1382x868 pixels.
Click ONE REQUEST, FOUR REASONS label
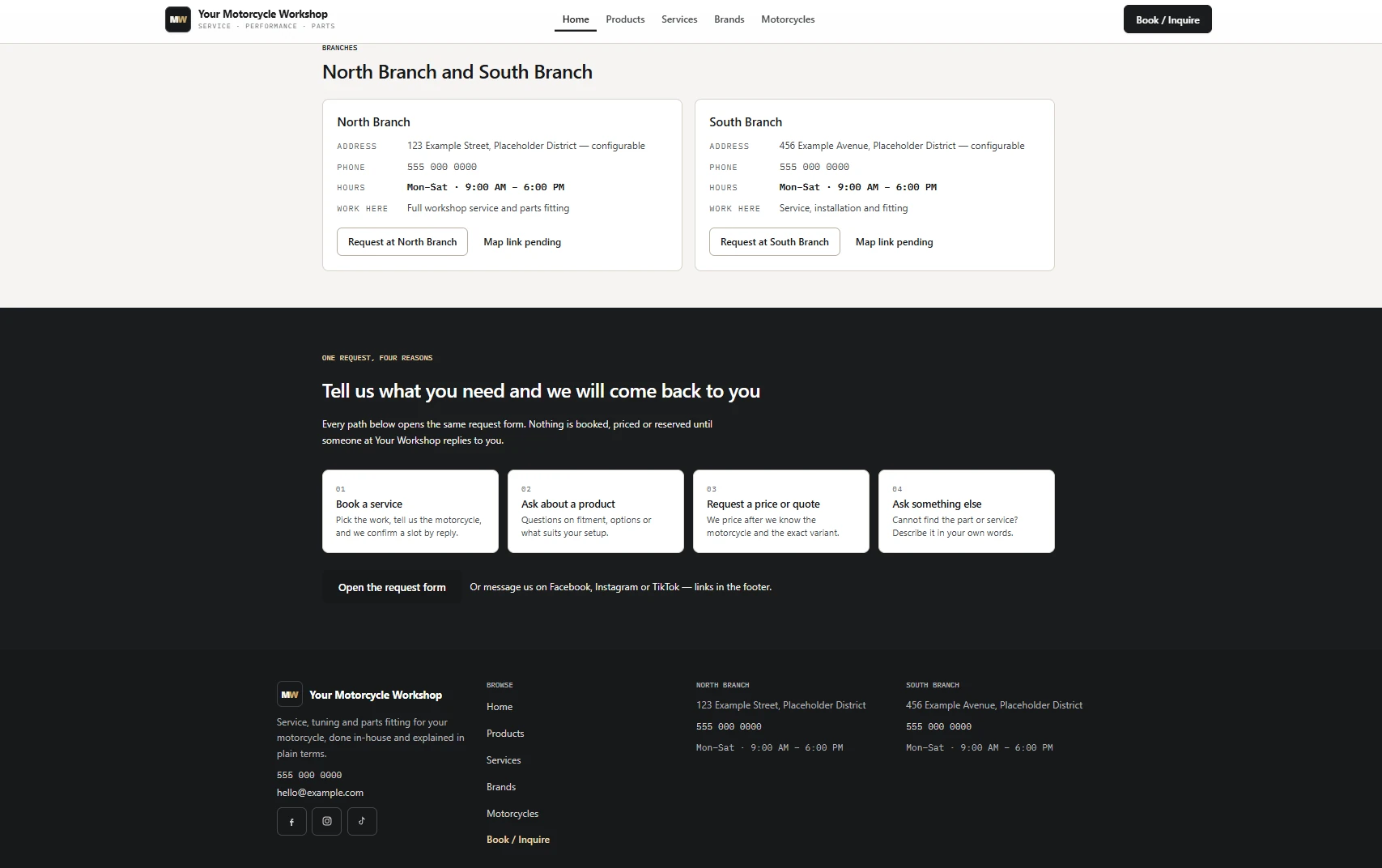(x=377, y=358)
